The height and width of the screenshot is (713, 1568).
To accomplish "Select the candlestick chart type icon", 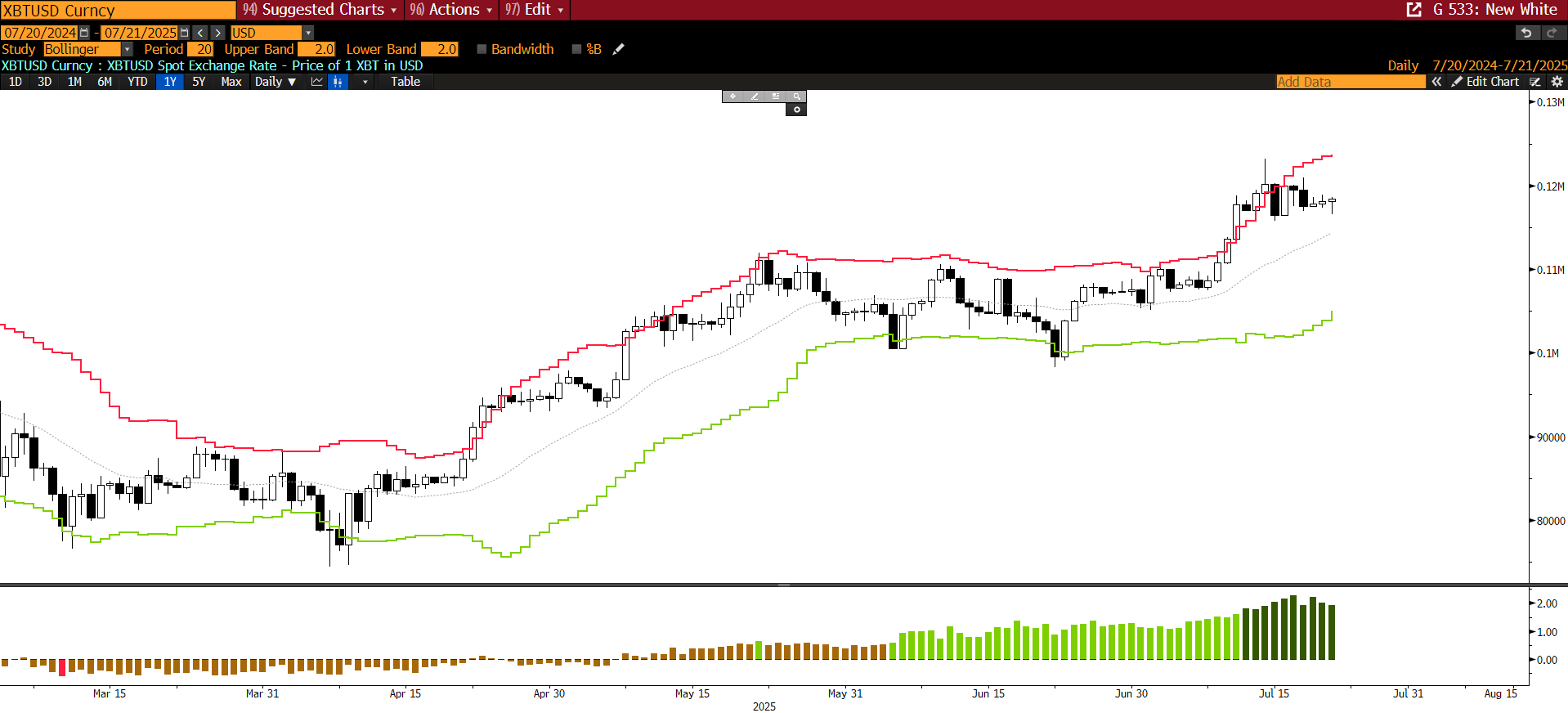I will tap(338, 82).
